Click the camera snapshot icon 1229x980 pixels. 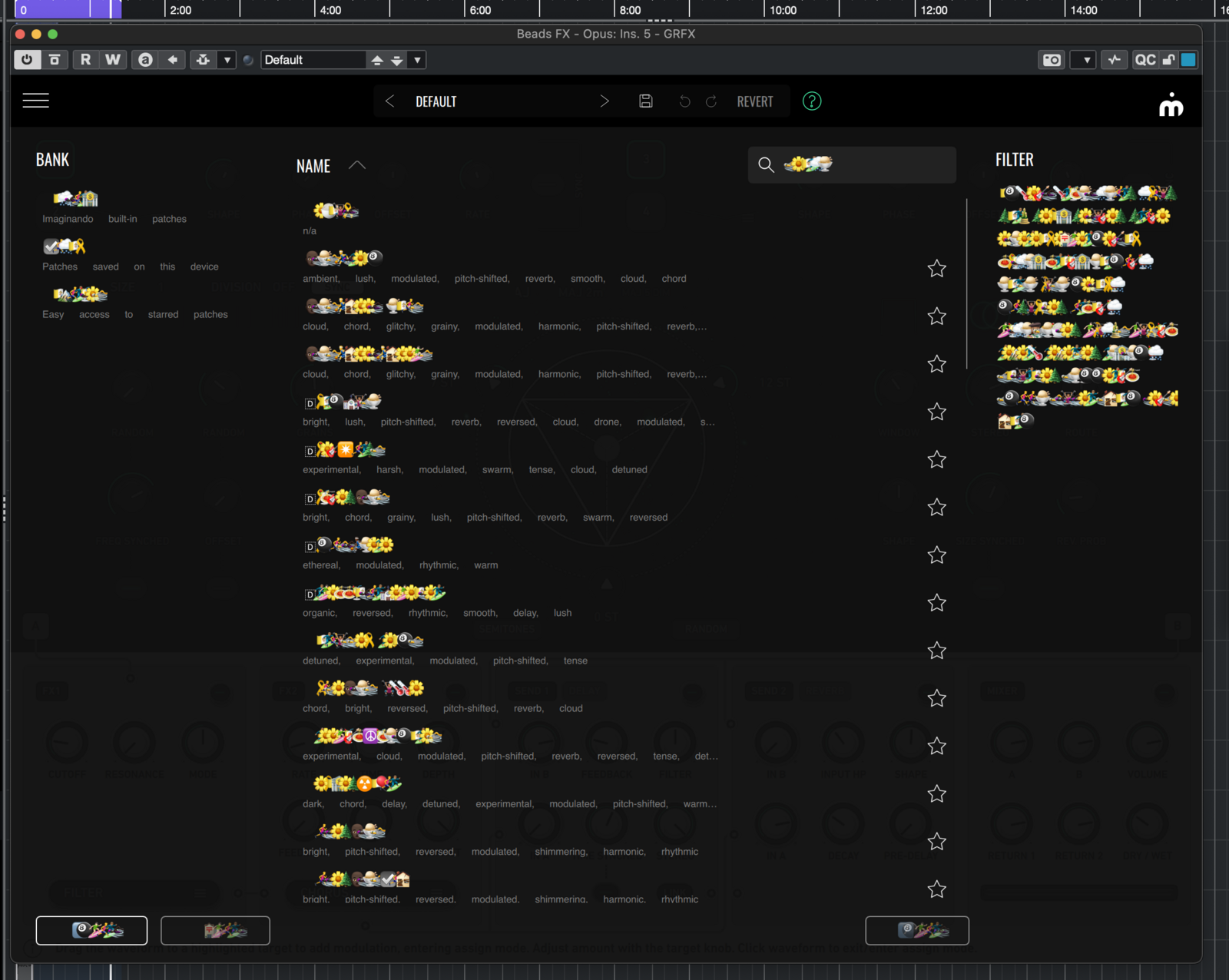(x=1052, y=60)
